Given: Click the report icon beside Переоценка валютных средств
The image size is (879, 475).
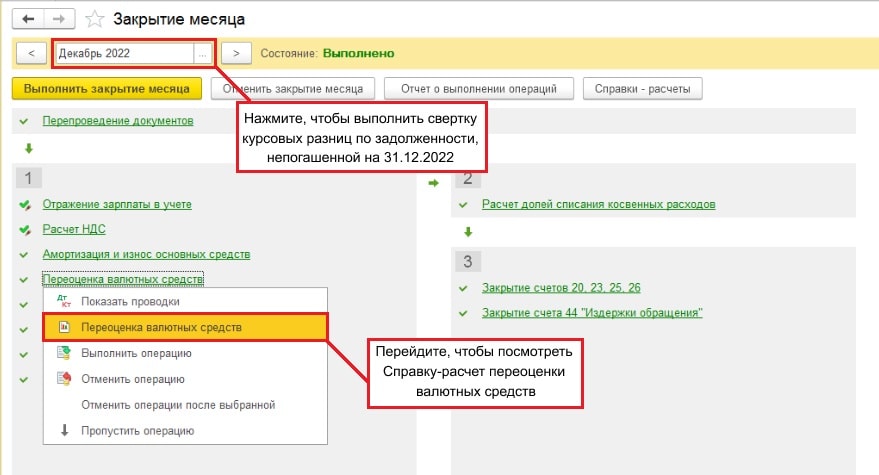Looking at the screenshot, I should point(64,327).
